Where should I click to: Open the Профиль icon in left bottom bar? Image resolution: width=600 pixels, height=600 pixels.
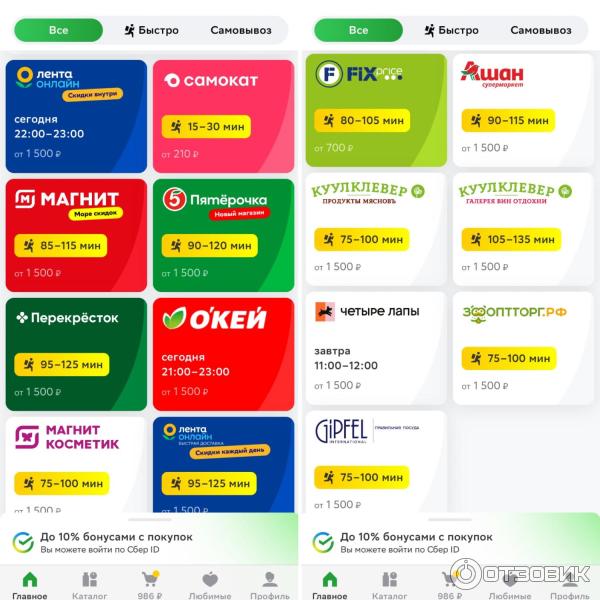coord(270,579)
